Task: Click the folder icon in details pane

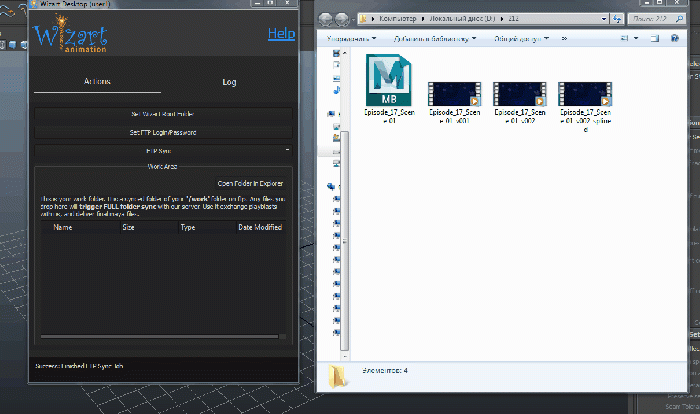Action: click(x=338, y=376)
